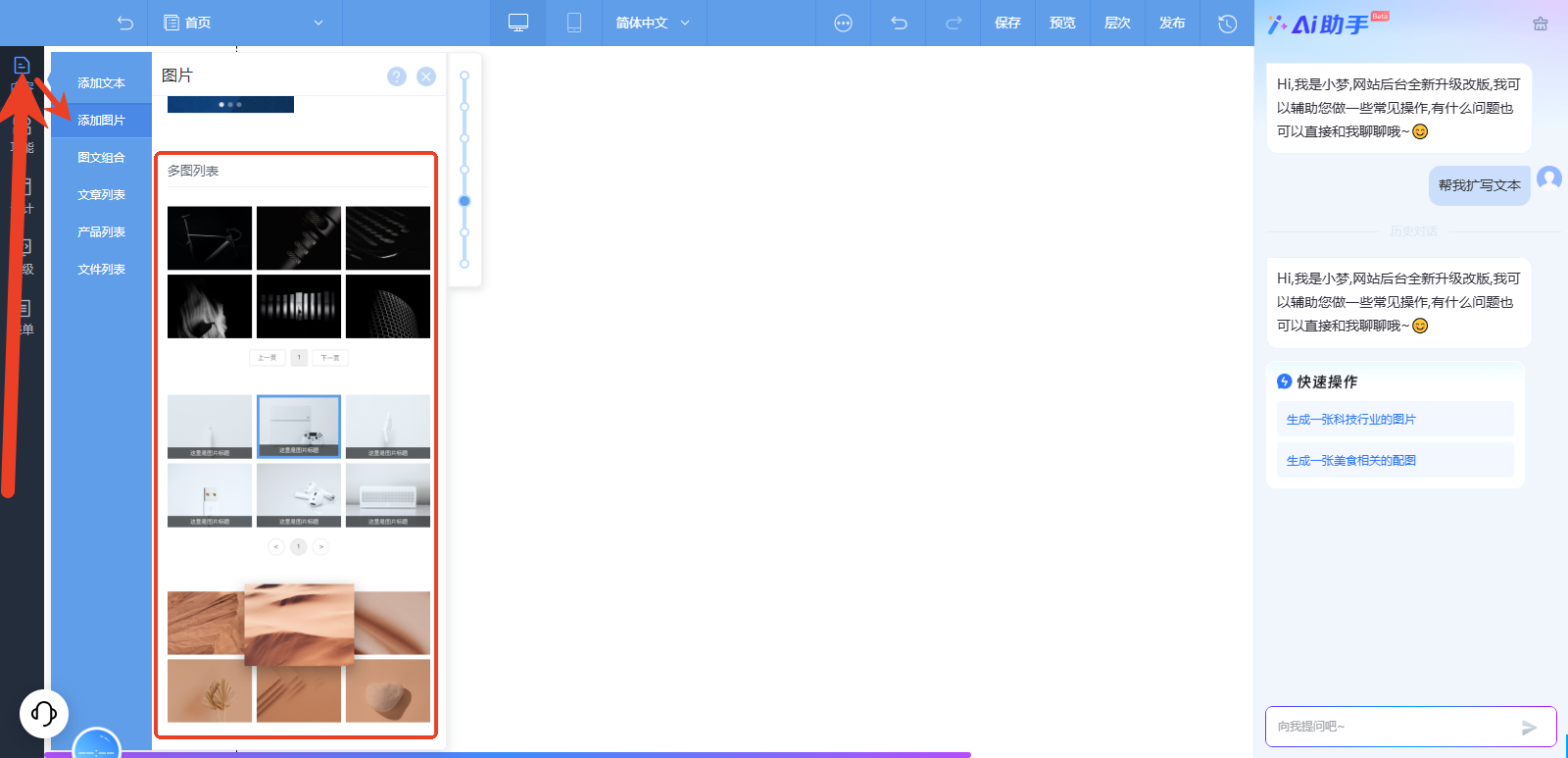This screenshot has height=758, width=1568.
Task: Open the customer service headset icon
Action: tap(44, 713)
